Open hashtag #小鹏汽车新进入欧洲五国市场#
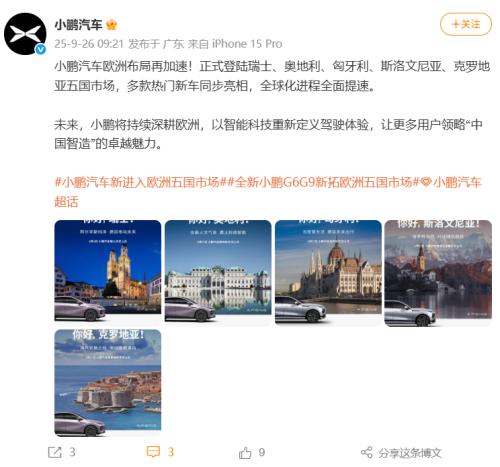This screenshot has width=500, height=467. 138,182
